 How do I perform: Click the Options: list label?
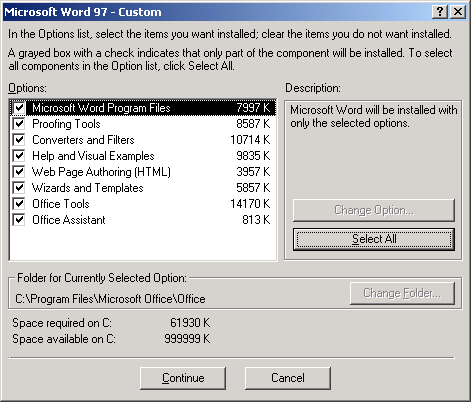point(28,88)
